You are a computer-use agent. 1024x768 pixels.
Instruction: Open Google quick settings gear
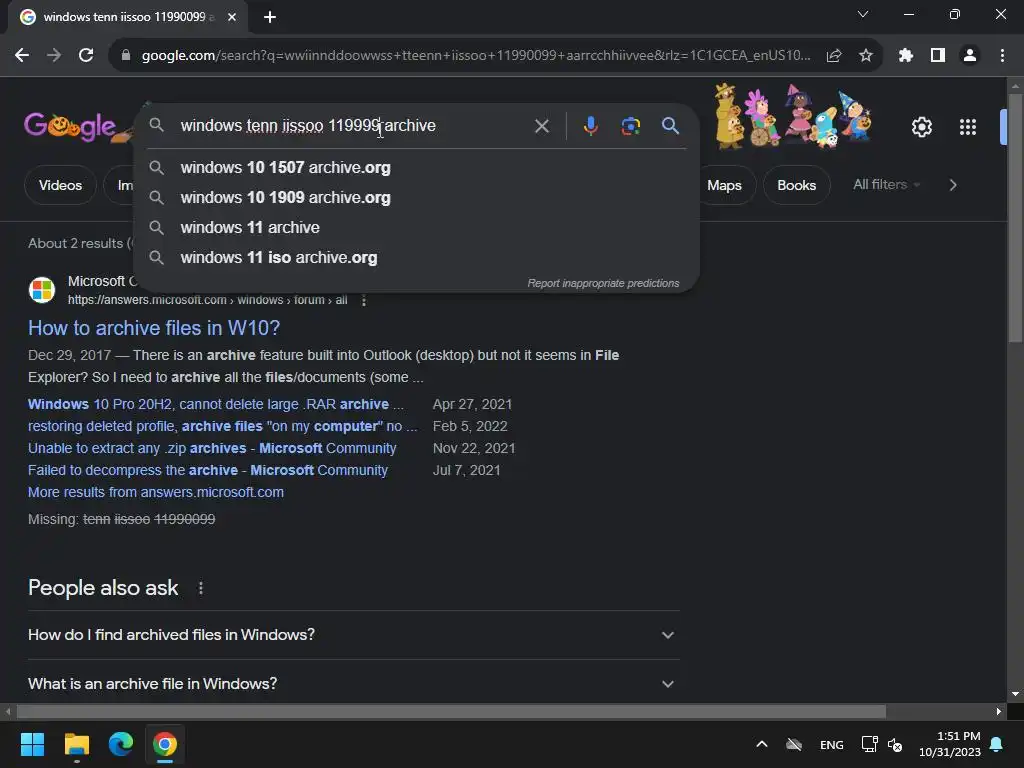(x=921, y=127)
